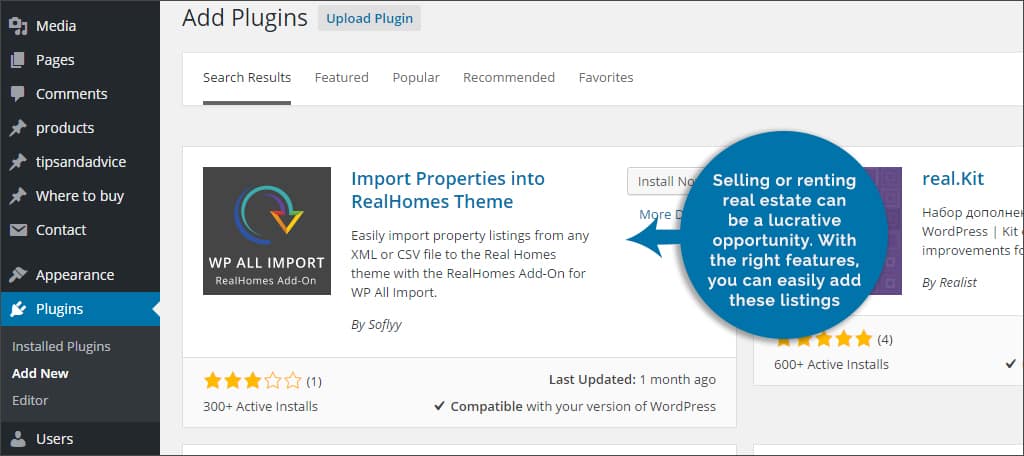Click the Add Plugins page heading
Screen dimensions: 1024x456
point(245,18)
